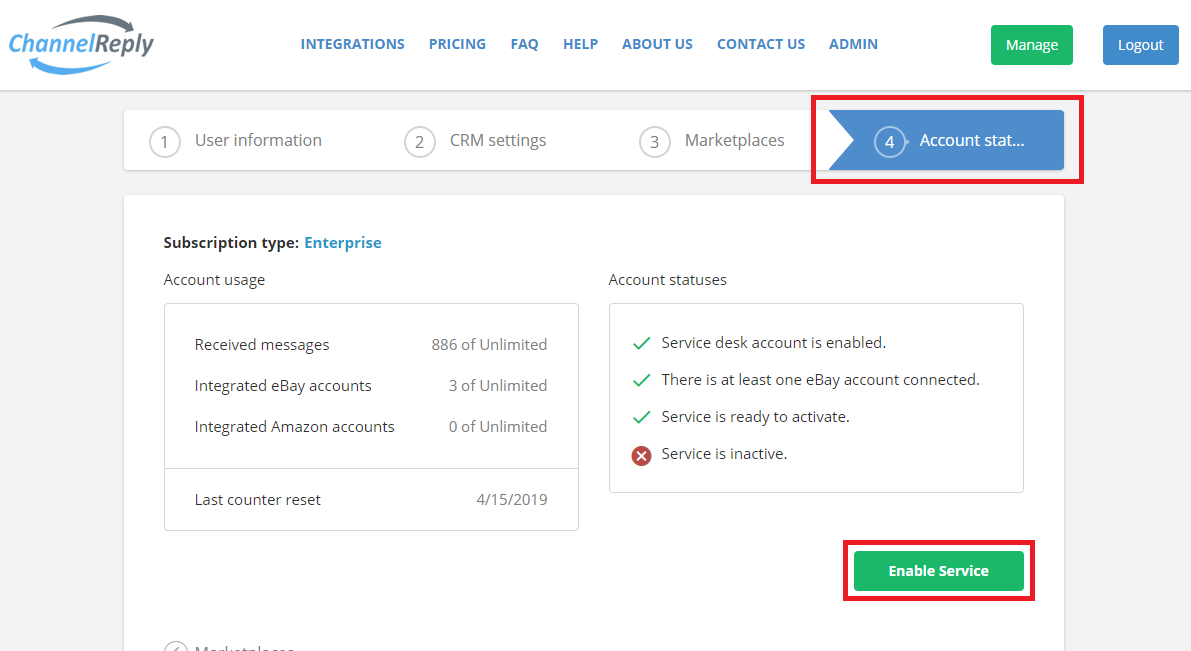
Task: Open the Integrations menu item
Action: pyautogui.click(x=353, y=44)
